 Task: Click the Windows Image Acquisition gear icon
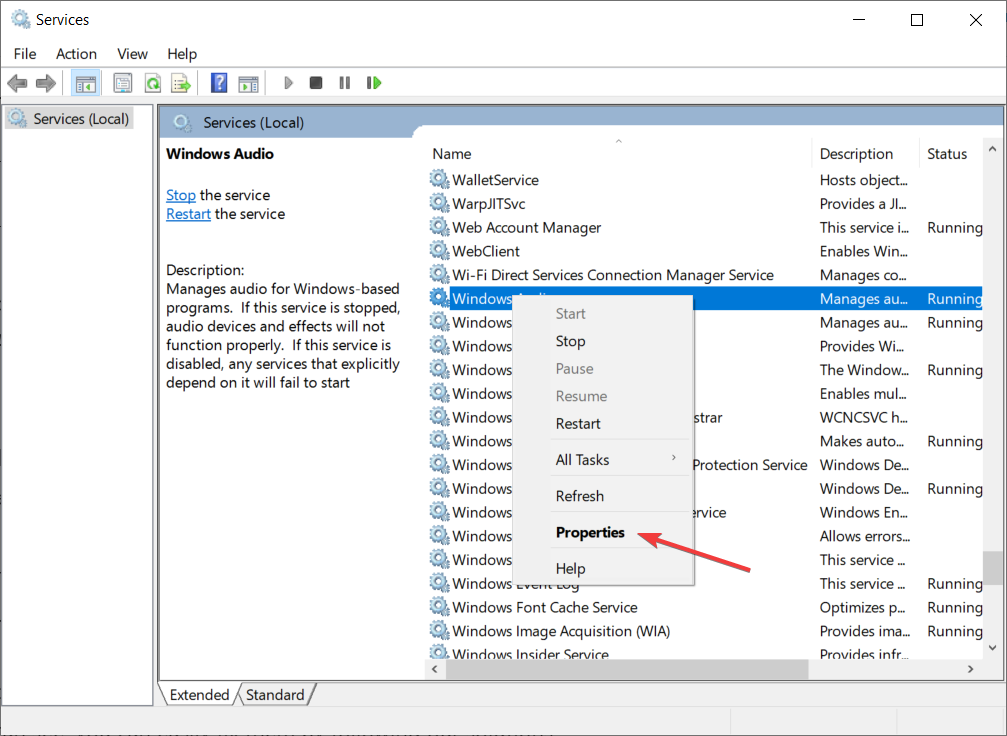[439, 631]
